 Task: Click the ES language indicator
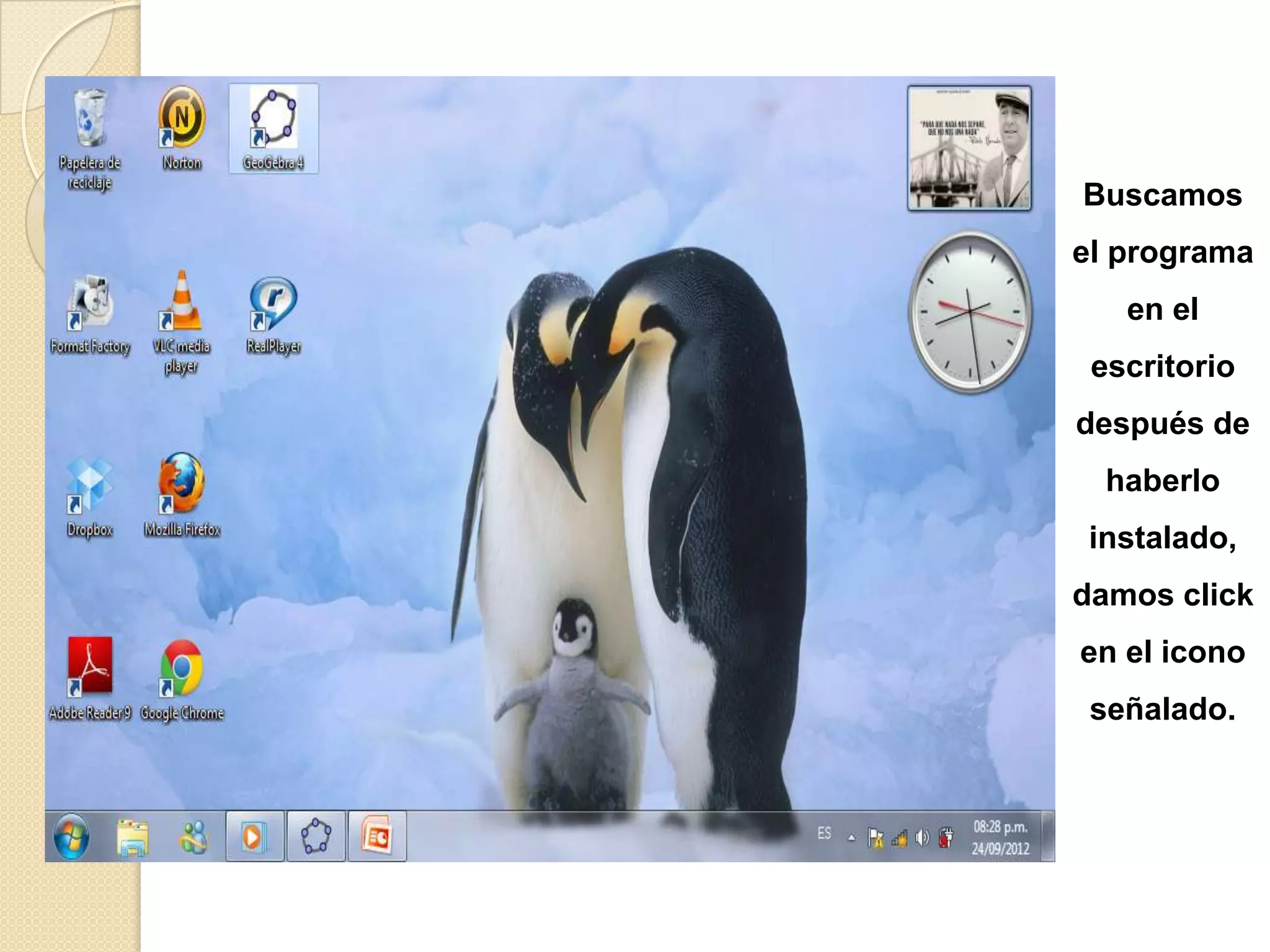pyautogui.click(x=824, y=834)
